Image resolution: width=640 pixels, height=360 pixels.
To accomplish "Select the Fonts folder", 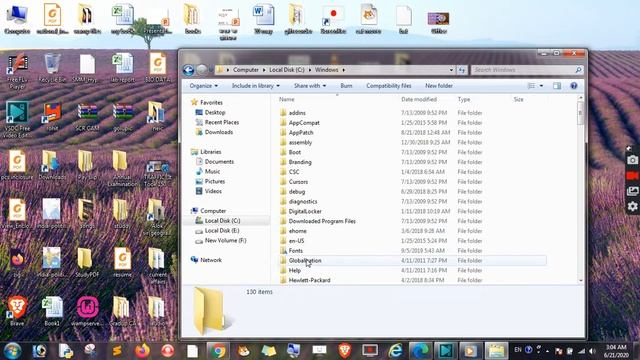I will coord(296,251).
